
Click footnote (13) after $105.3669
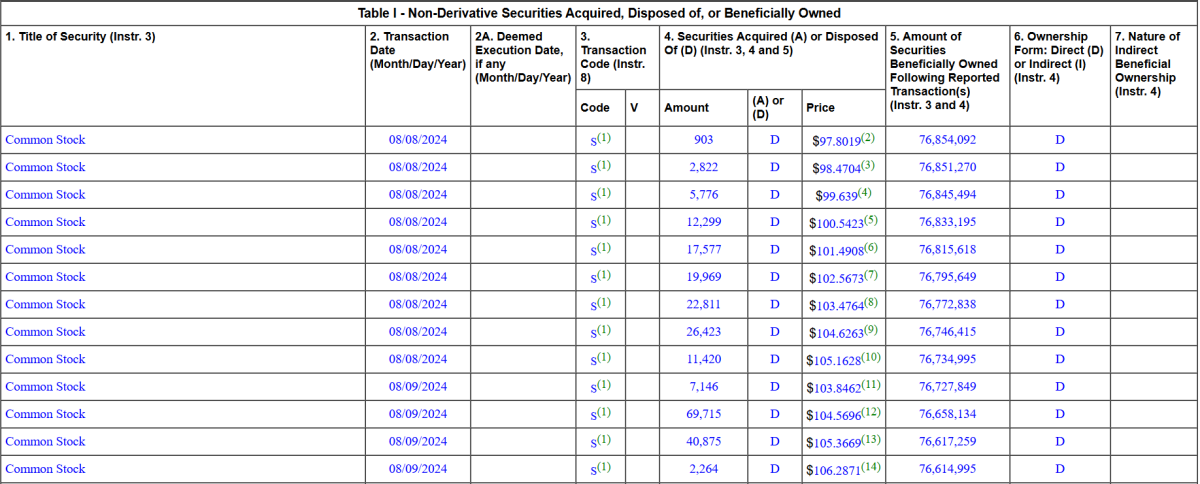[872, 439]
